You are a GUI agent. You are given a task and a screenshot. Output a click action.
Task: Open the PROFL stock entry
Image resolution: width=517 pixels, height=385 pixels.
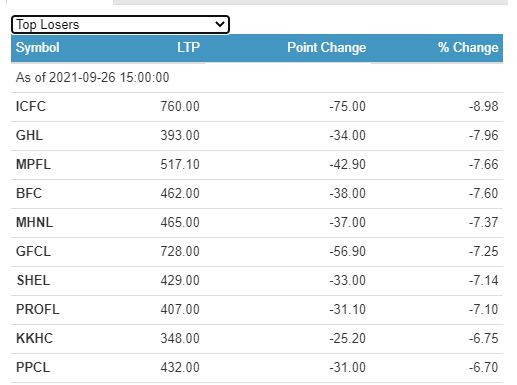38,309
